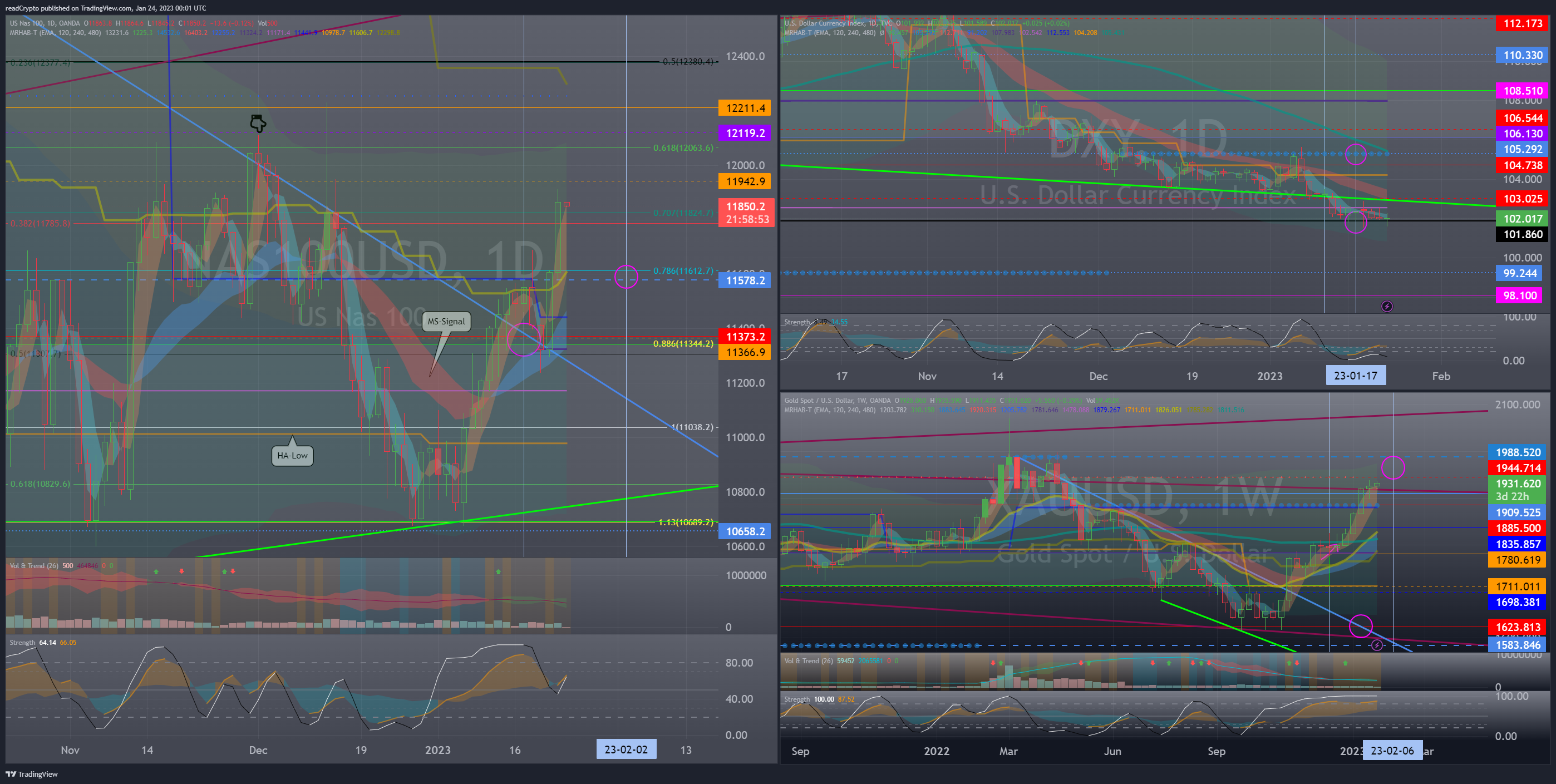The width and height of the screenshot is (1556, 784).
Task: Click the Vol & Trend (26) legend on Nasdaq chart
Action: (34, 565)
